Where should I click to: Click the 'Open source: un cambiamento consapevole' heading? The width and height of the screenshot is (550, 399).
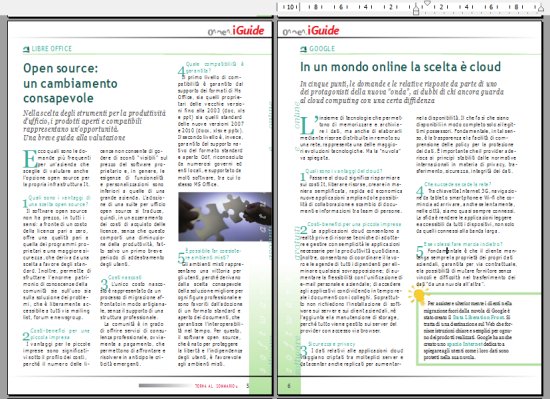pyautogui.click(x=70, y=83)
